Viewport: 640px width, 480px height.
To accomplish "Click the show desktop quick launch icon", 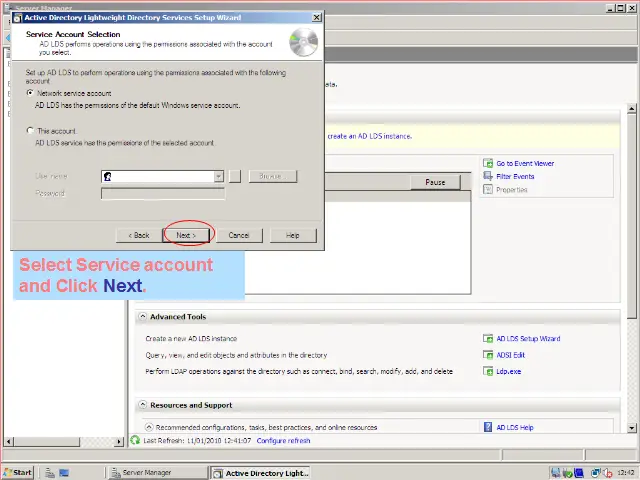I will pyautogui.click(x=64, y=473).
